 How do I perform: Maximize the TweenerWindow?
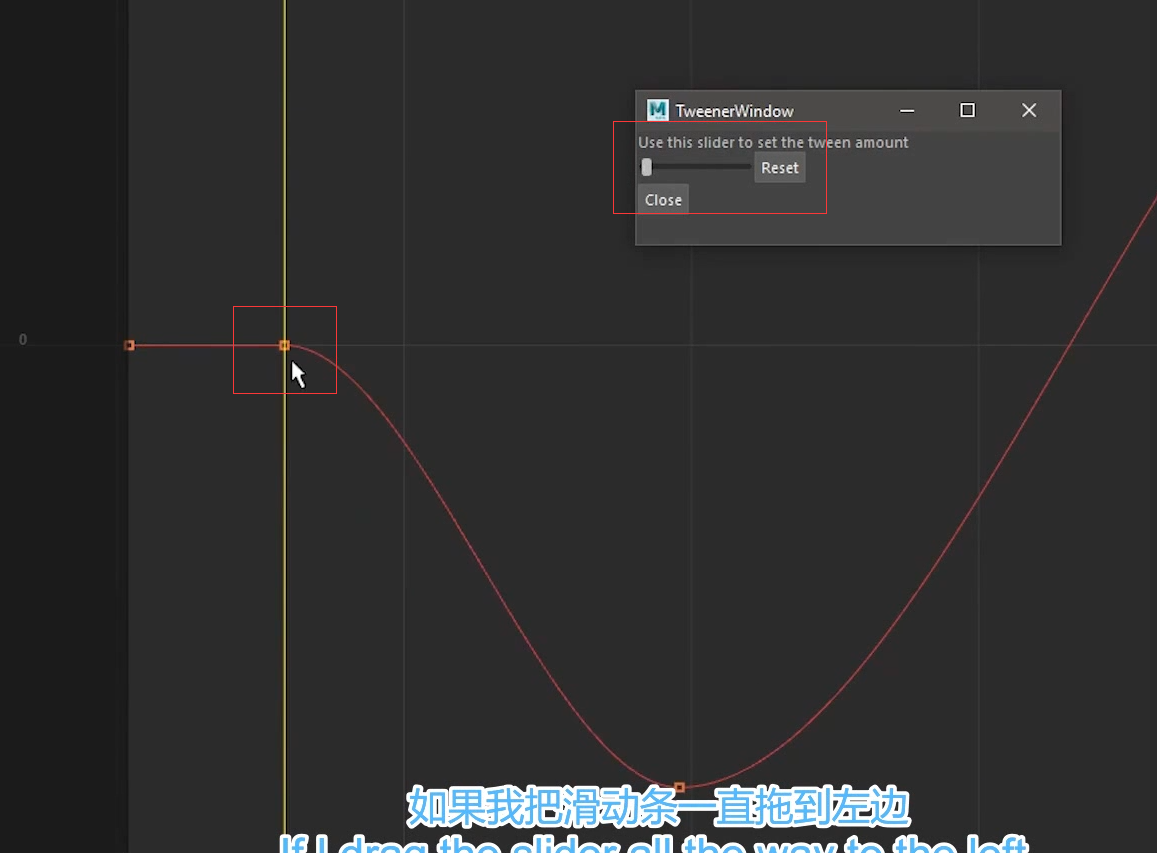[x=967, y=111]
